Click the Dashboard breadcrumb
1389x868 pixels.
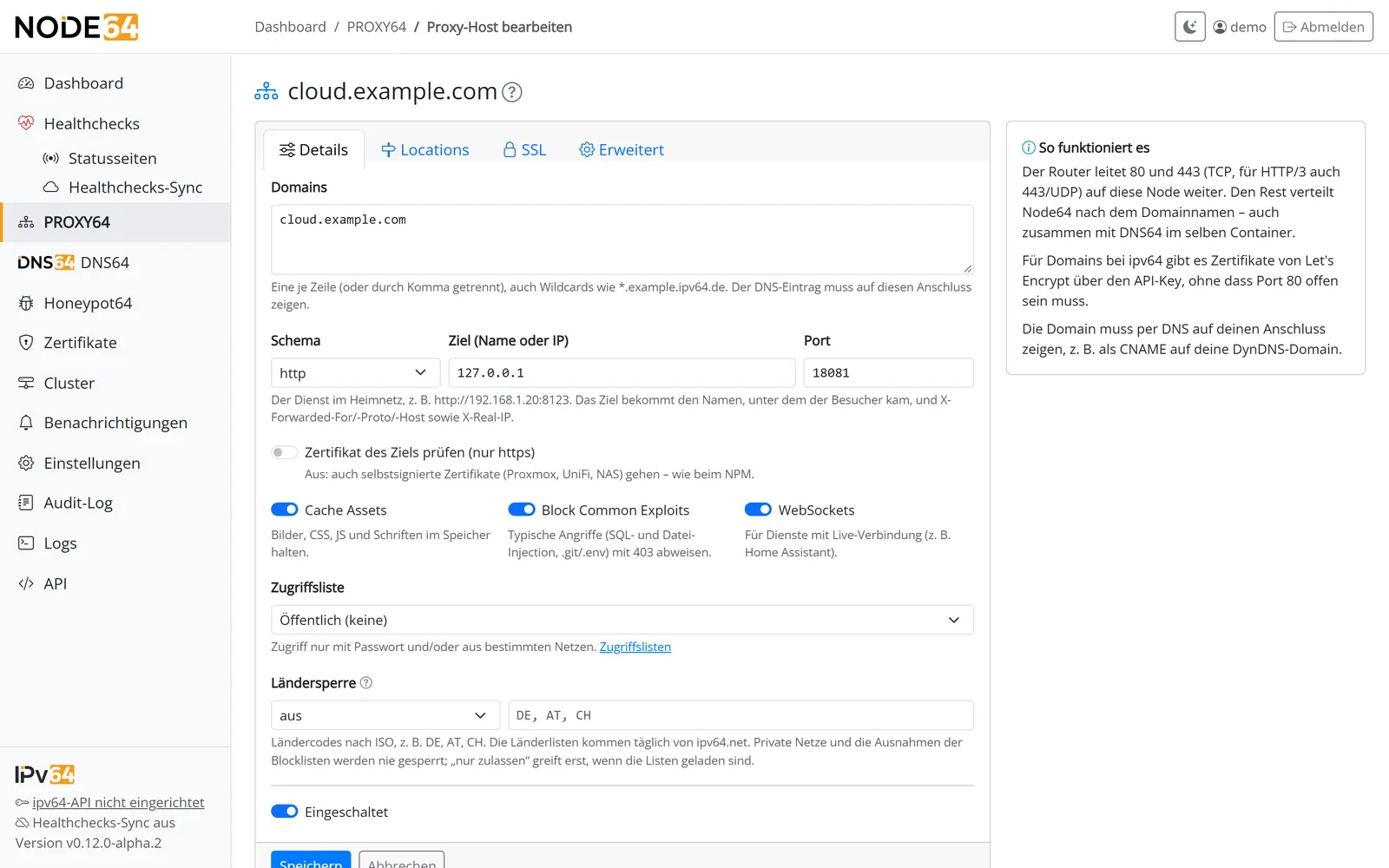point(290,27)
